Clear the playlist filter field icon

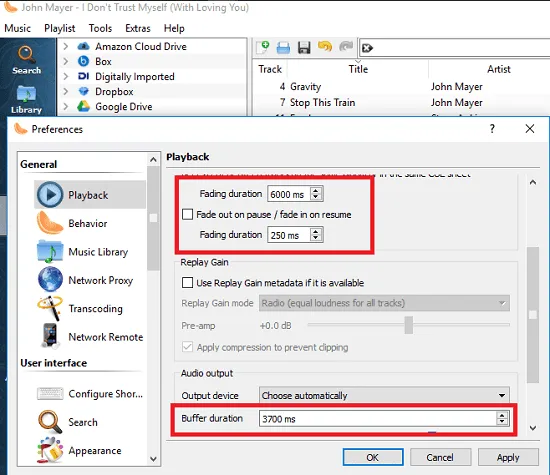click(367, 48)
